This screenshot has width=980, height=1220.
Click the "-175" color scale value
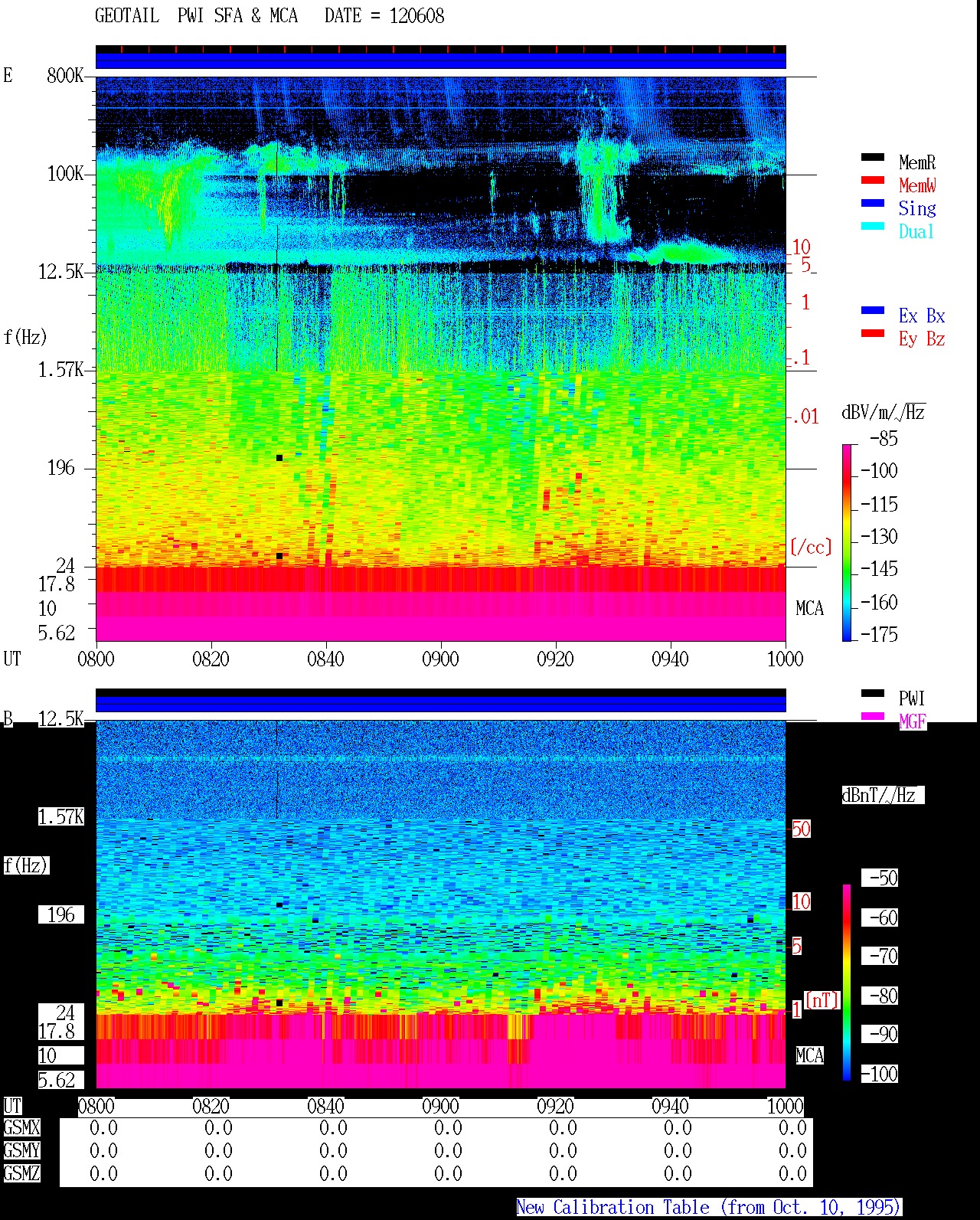click(x=880, y=634)
